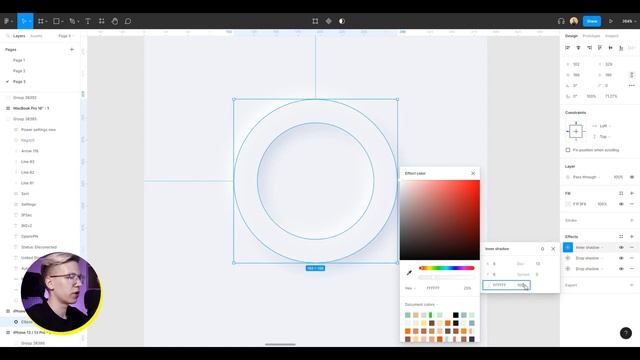The width and height of the screenshot is (640, 360).
Task: Add a new page with plus icon
Action: pyautogui.click(x=72, y=49)
